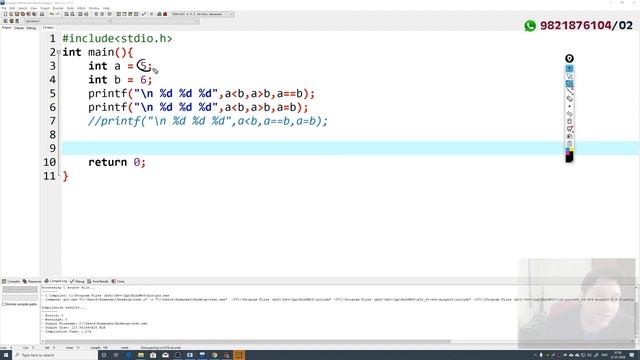This screenshot has width=640, height=360.
Task: Click the Find toolbar icon
Action: coord(67,14)
